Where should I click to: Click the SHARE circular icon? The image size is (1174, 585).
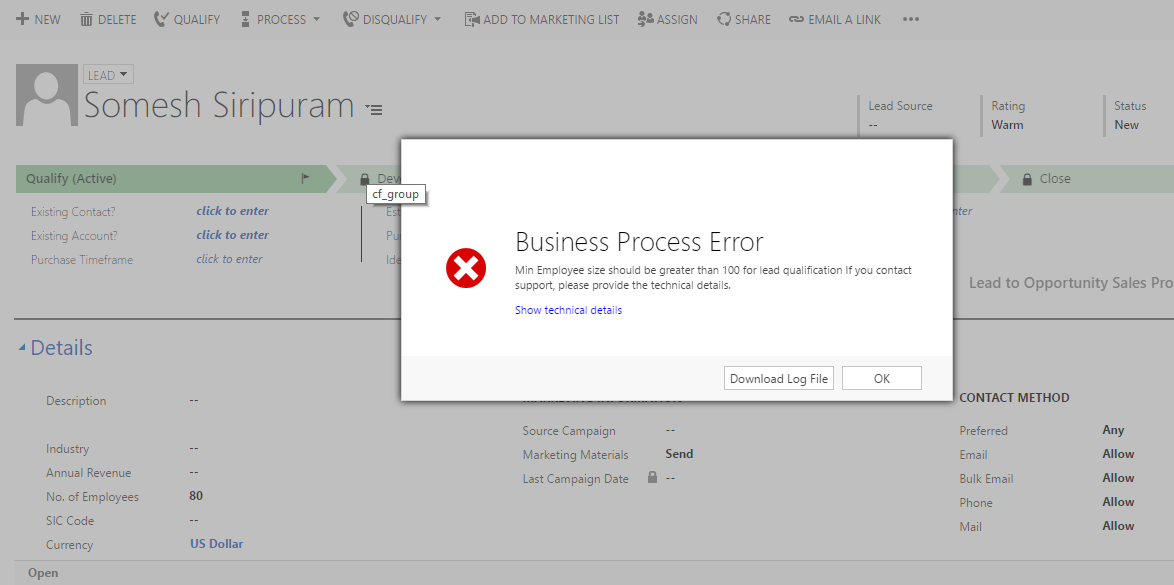pyautogui.click(x=723, y=19)
